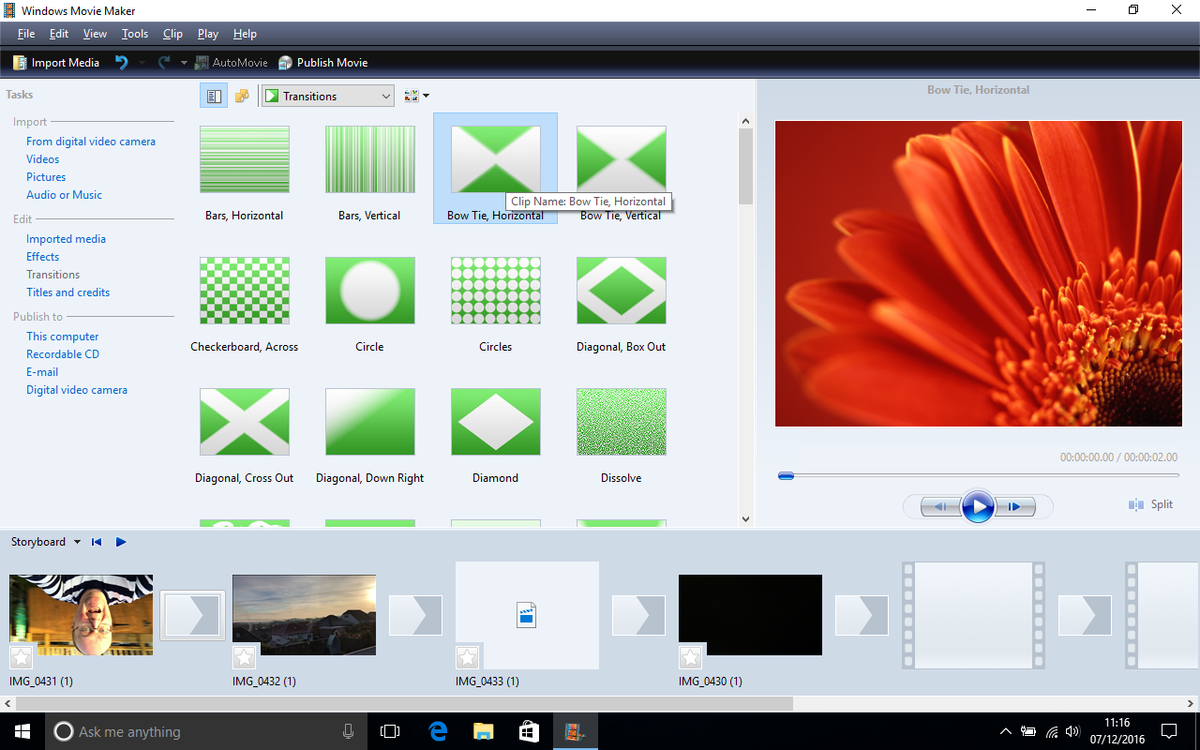Toggle the Collections pane icon
This screenshot has width=1200, height=750.
242,95
